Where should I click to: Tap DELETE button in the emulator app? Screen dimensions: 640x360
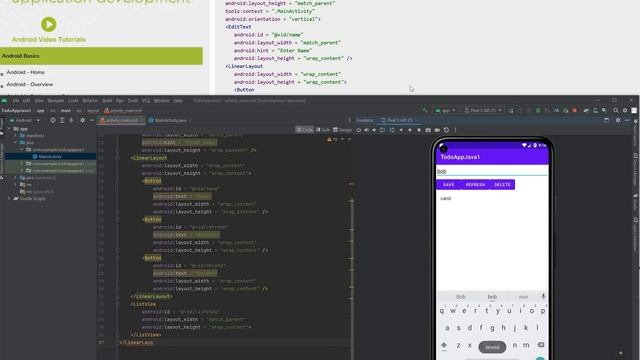[502, 184]
